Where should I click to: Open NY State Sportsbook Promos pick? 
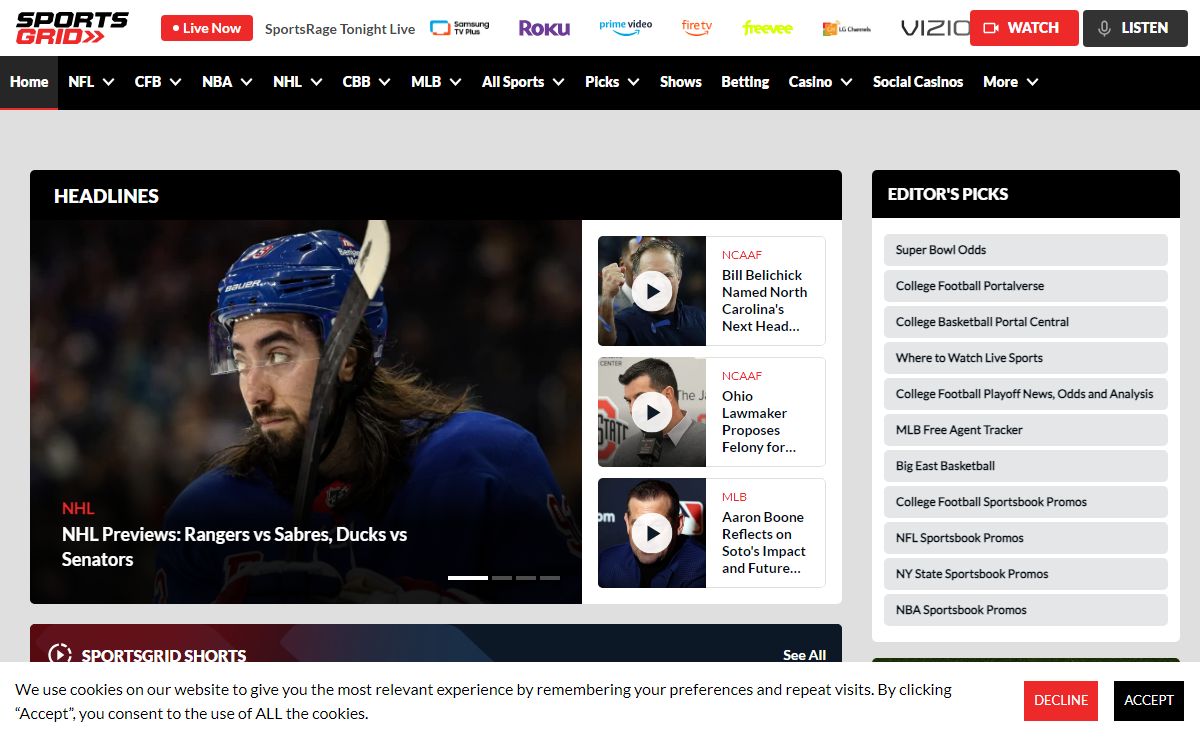point(1026,574)
